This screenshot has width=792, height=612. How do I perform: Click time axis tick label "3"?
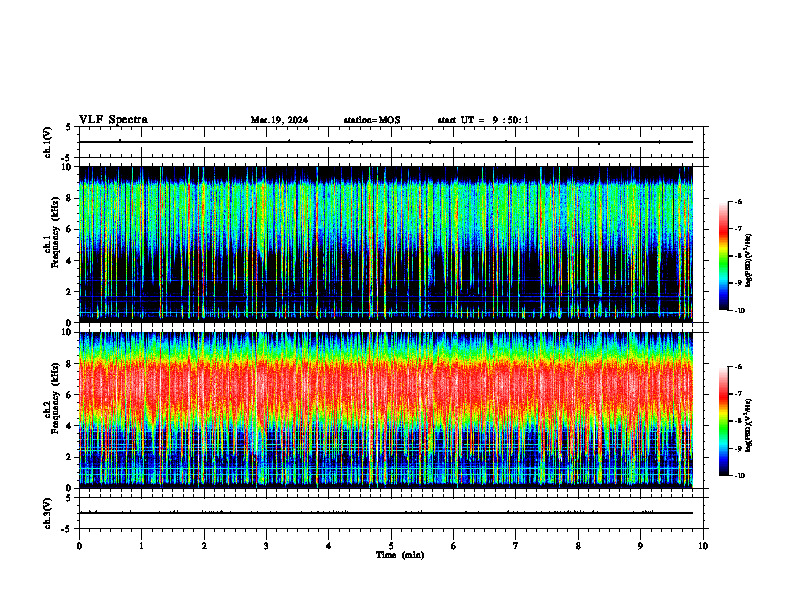266,546
